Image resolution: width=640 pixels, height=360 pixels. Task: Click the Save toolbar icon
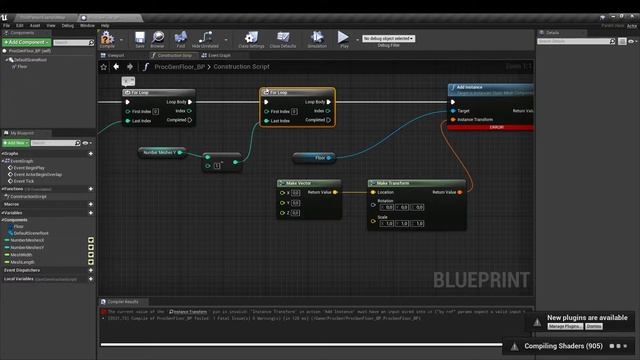(140, 38)
